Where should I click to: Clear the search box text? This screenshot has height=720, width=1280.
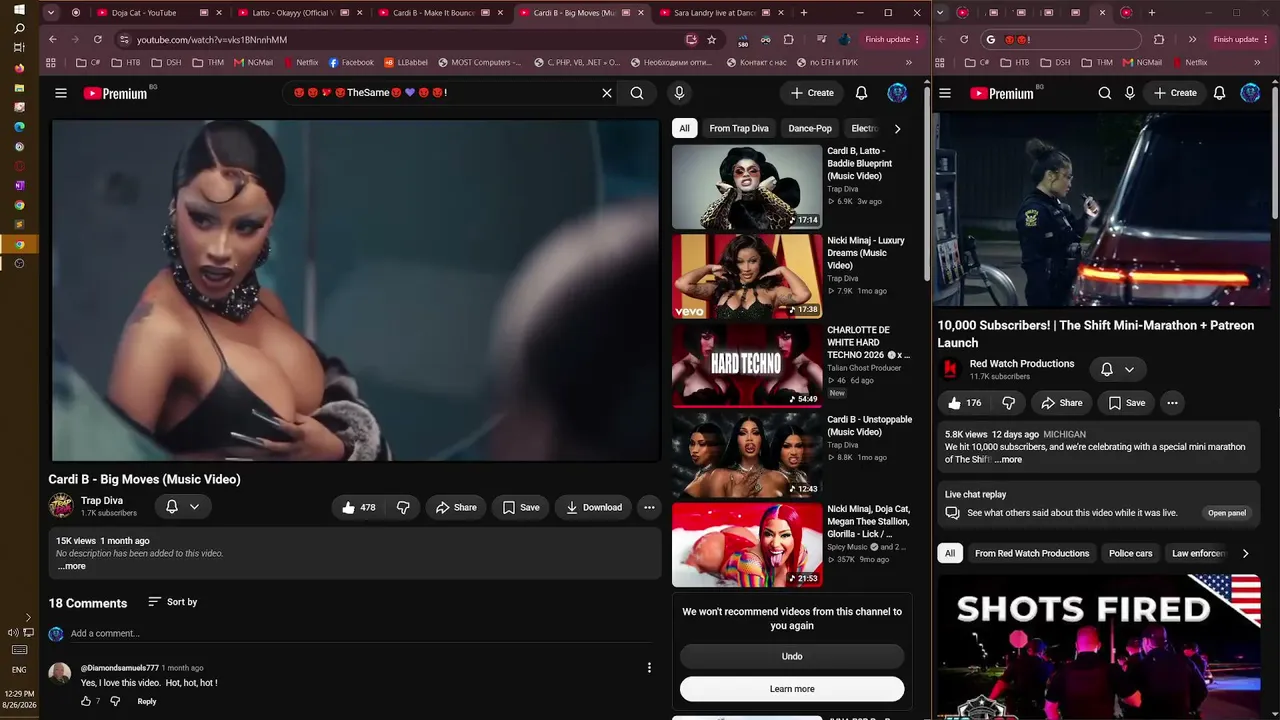(x=606, y=93)
